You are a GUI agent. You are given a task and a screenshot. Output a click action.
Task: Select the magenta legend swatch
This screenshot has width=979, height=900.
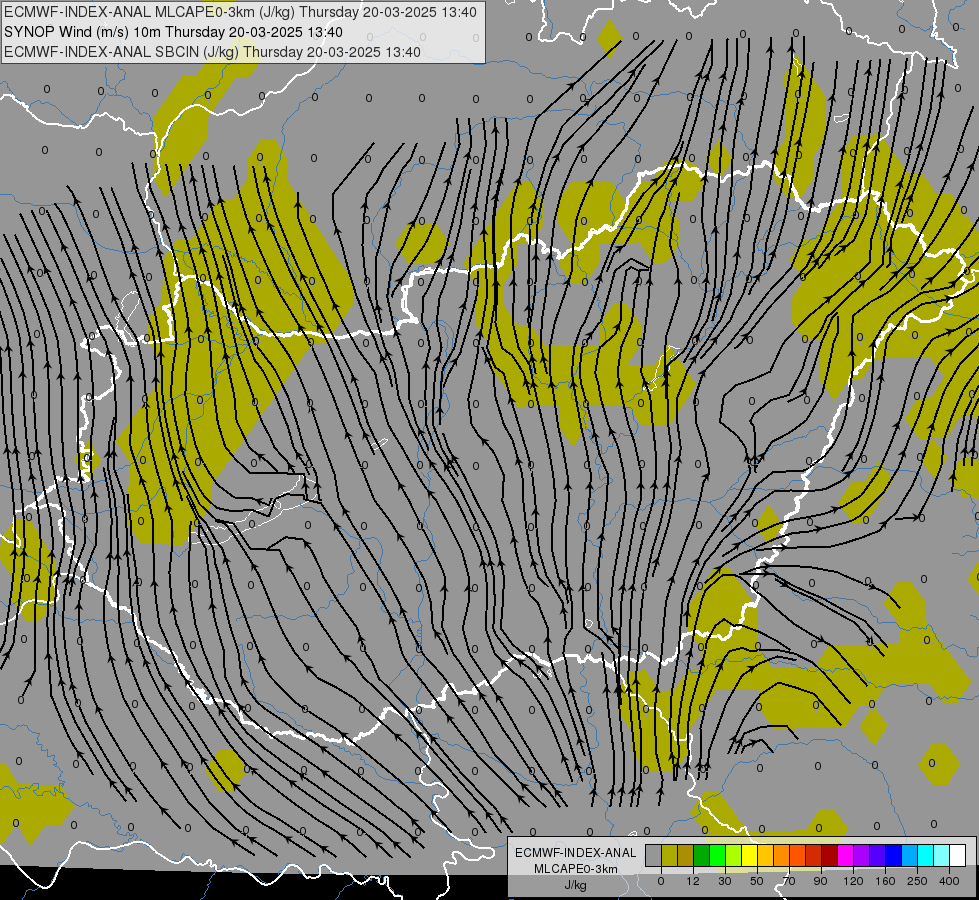tap(846, 855)
